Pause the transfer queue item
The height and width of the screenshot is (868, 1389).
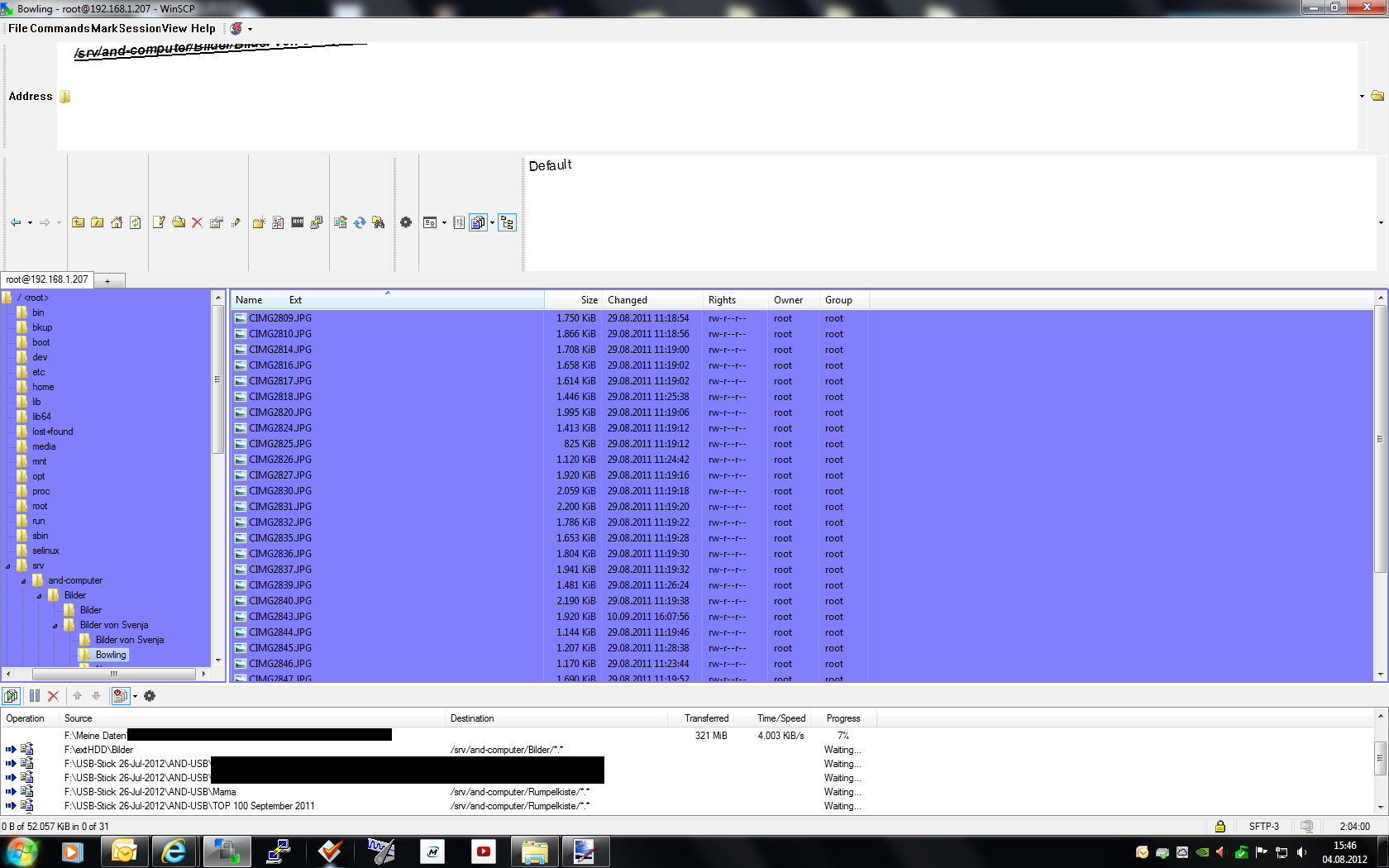[35, 696]
